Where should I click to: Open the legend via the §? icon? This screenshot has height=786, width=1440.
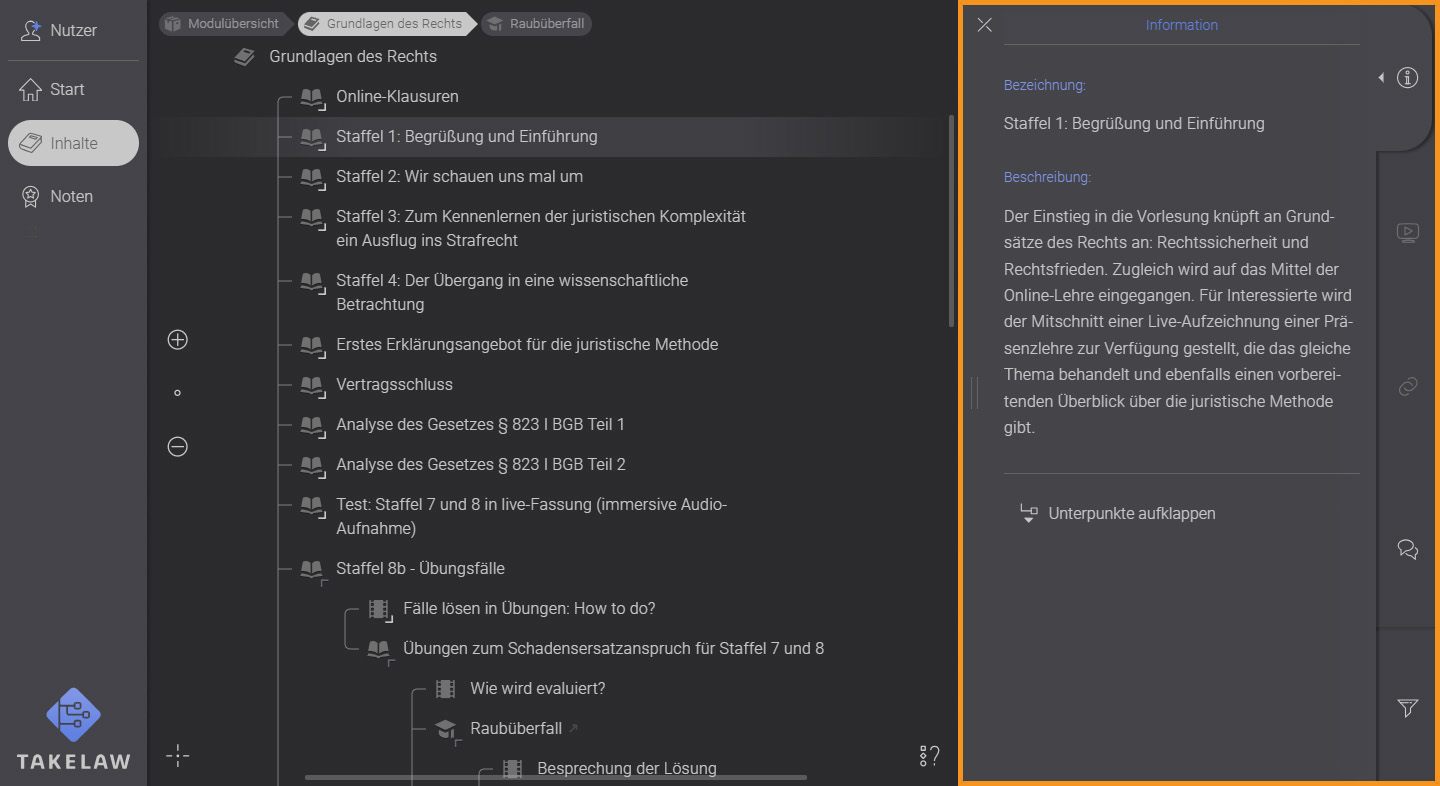[x=928, y=756]
